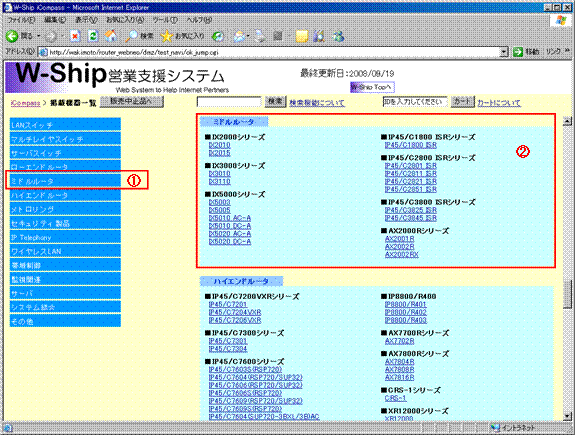The width and height of the screenshot is (576, 436).
Task: Open the 検索機能について link
Action: pyautogui.click(x=317, y=103)
